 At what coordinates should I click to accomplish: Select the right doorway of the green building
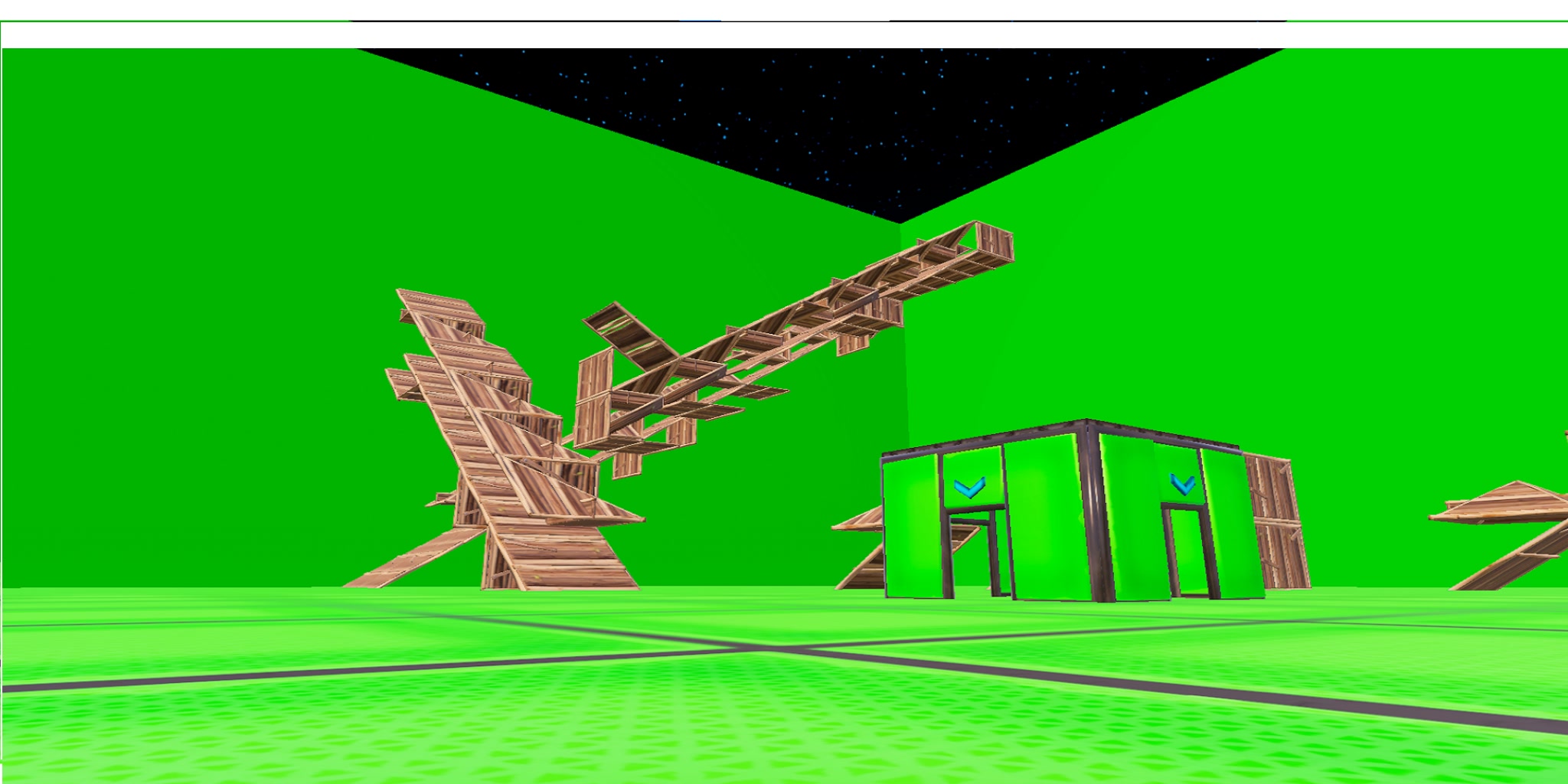coord(1189,550)
